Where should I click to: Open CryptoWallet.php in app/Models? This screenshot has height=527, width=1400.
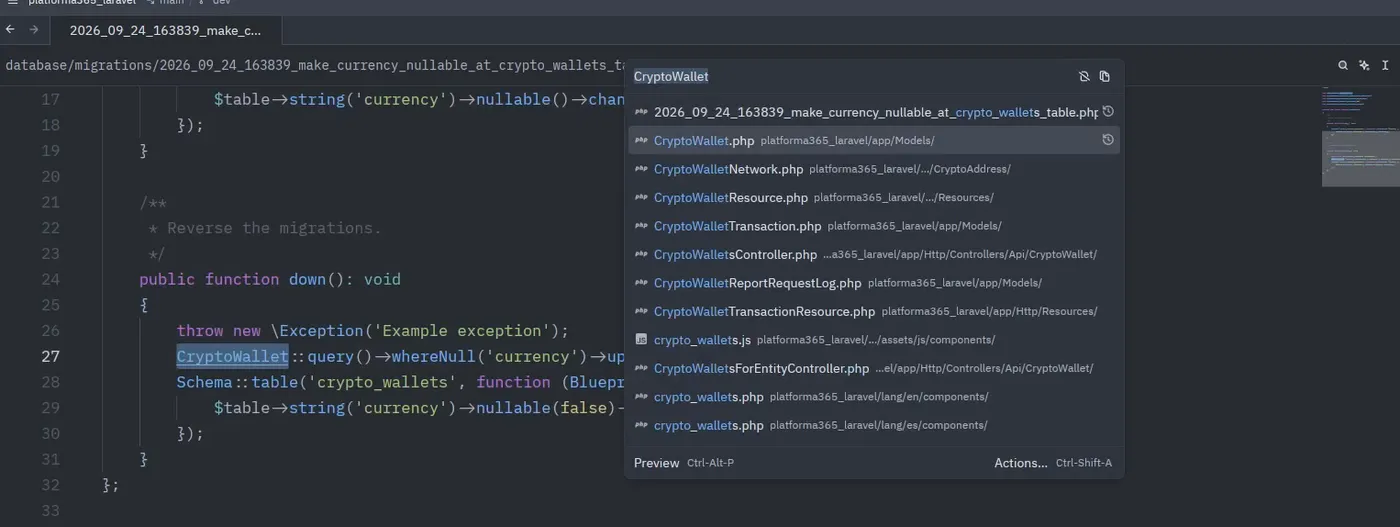point(874,140)
